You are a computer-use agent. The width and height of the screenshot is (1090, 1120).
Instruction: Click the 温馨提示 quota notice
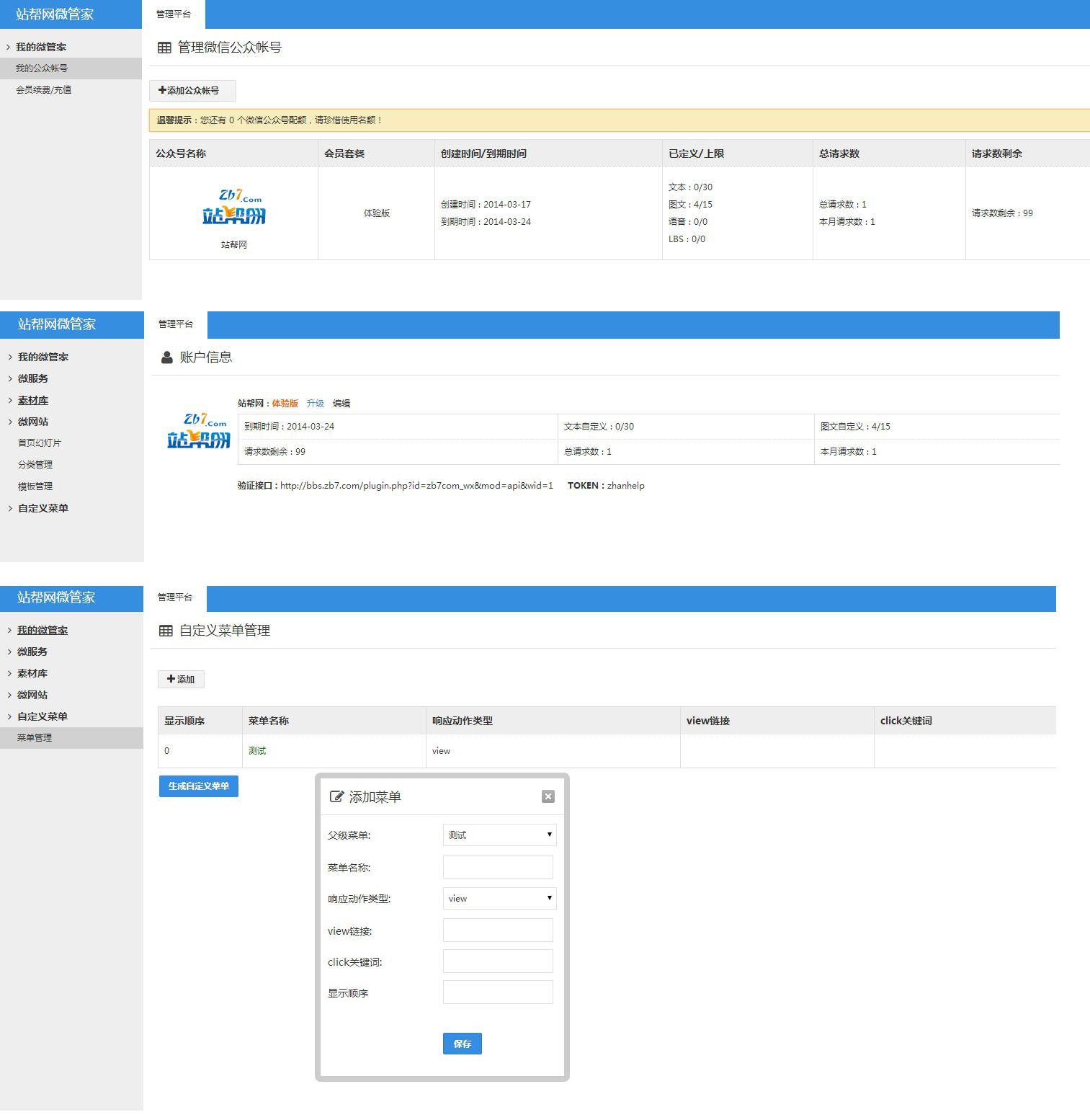[x=620, y=120]
